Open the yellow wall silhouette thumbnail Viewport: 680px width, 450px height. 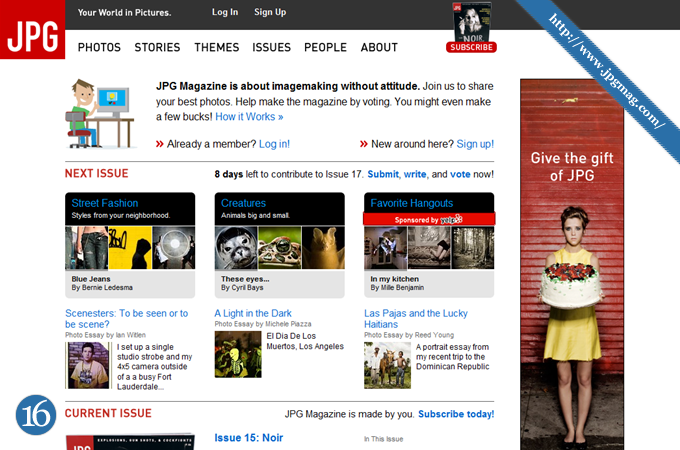(x=130, y=248)
